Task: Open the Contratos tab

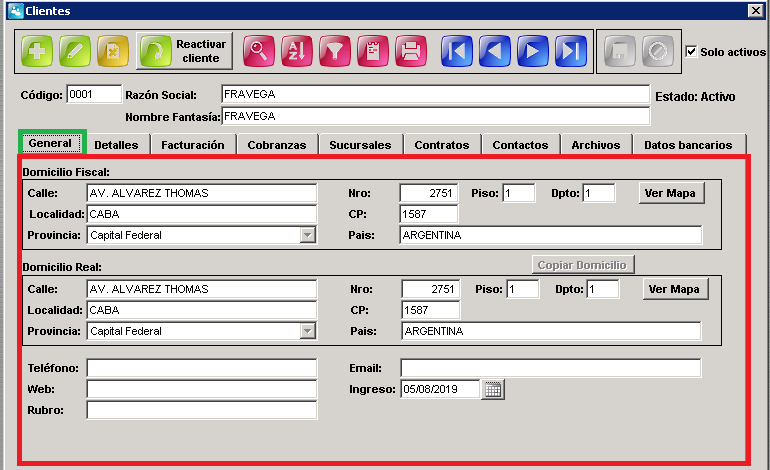Action: [441, 145]
